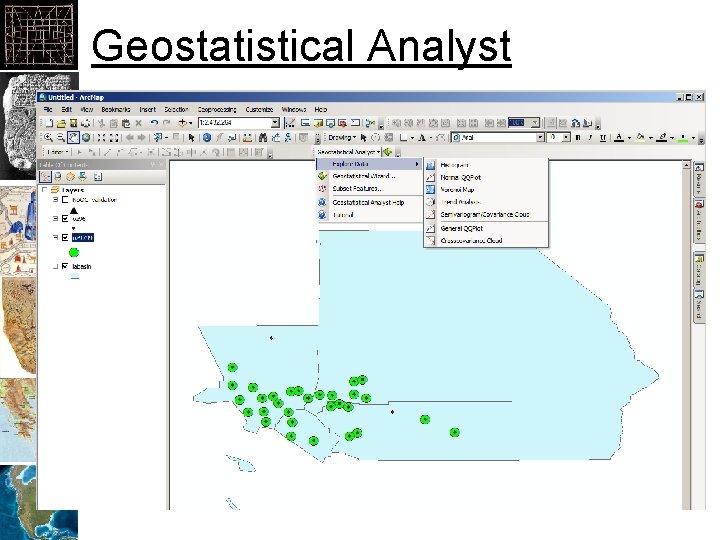Open the Editor dropdown menu
The width and height of the screenshot is (720, 540).
tap(57, 152)
